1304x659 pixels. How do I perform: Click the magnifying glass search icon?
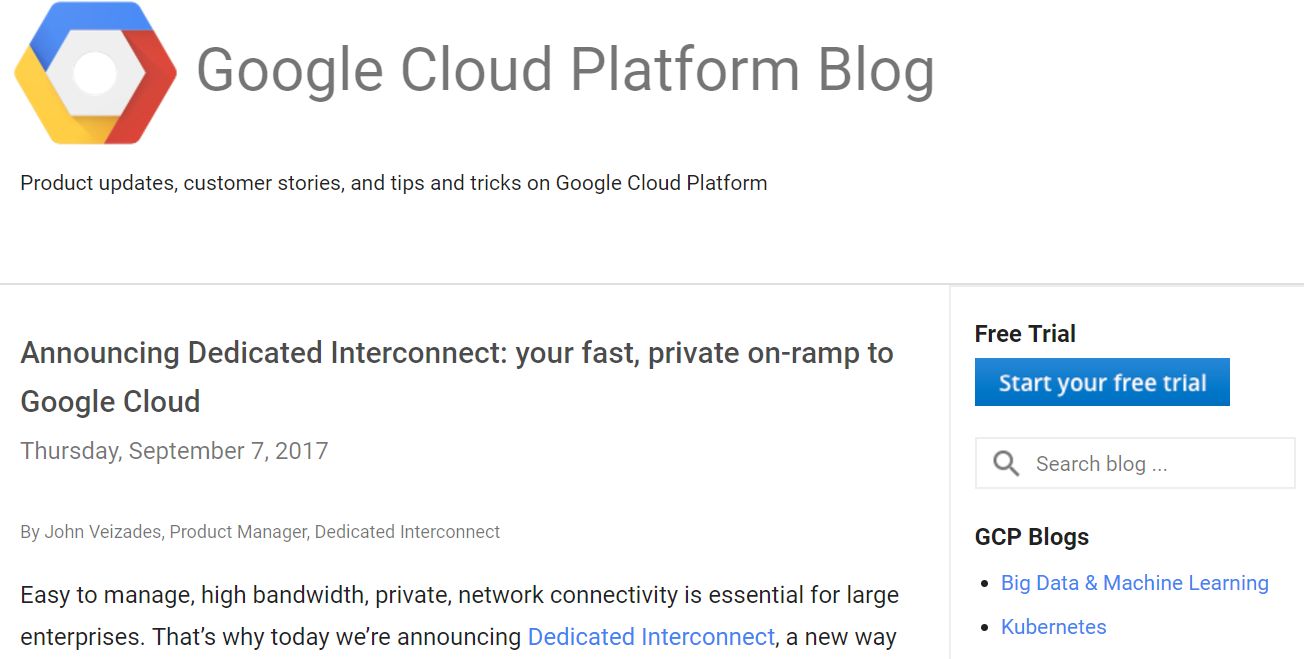coord(1006,463)
